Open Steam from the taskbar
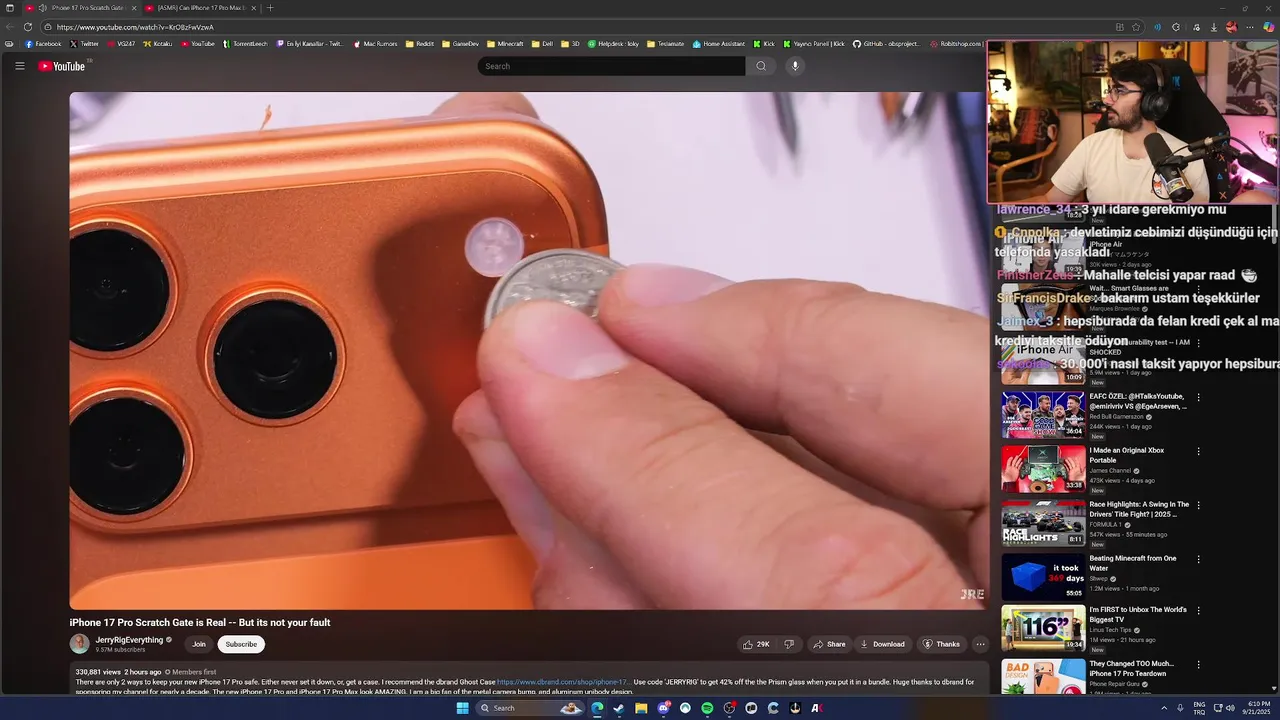The image size is (1280, 720). (619, 708)
